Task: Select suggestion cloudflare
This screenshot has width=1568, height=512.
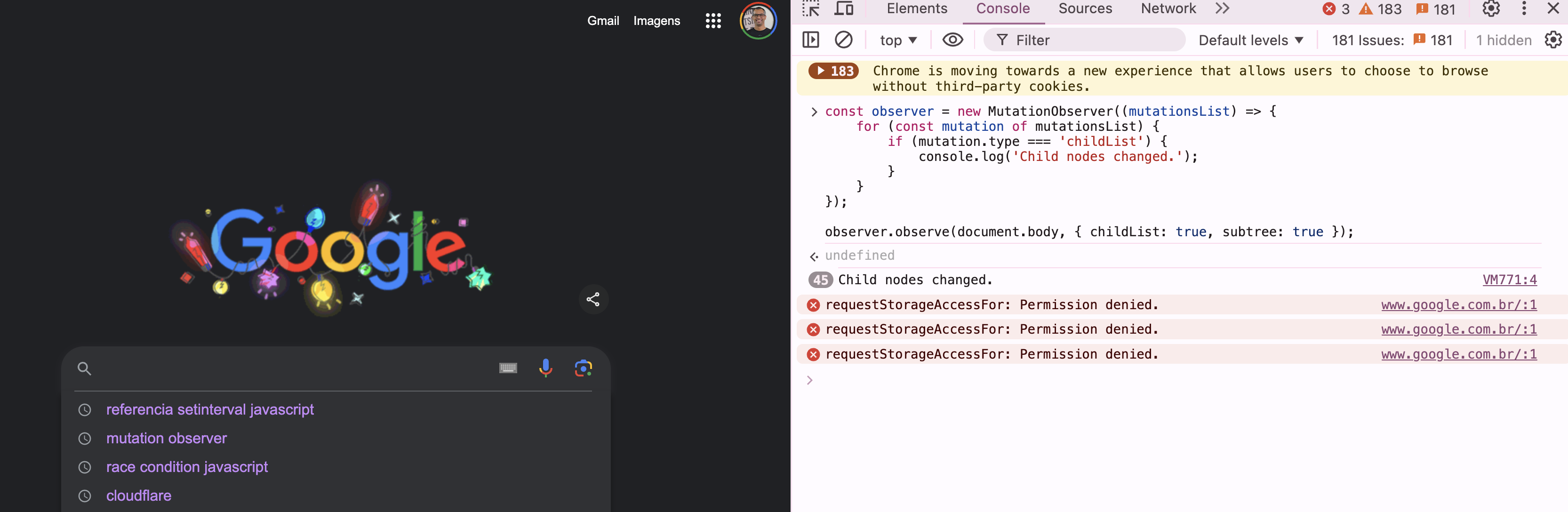Action: (139, 496)
